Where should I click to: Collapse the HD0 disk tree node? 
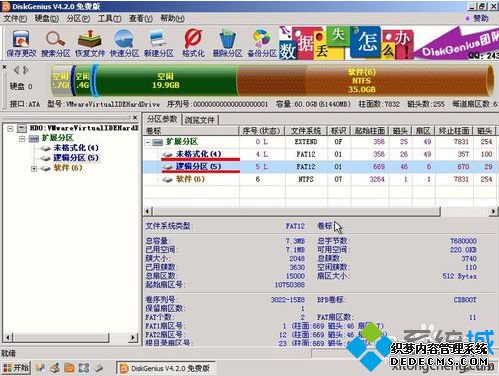click(x=10, y=128)
